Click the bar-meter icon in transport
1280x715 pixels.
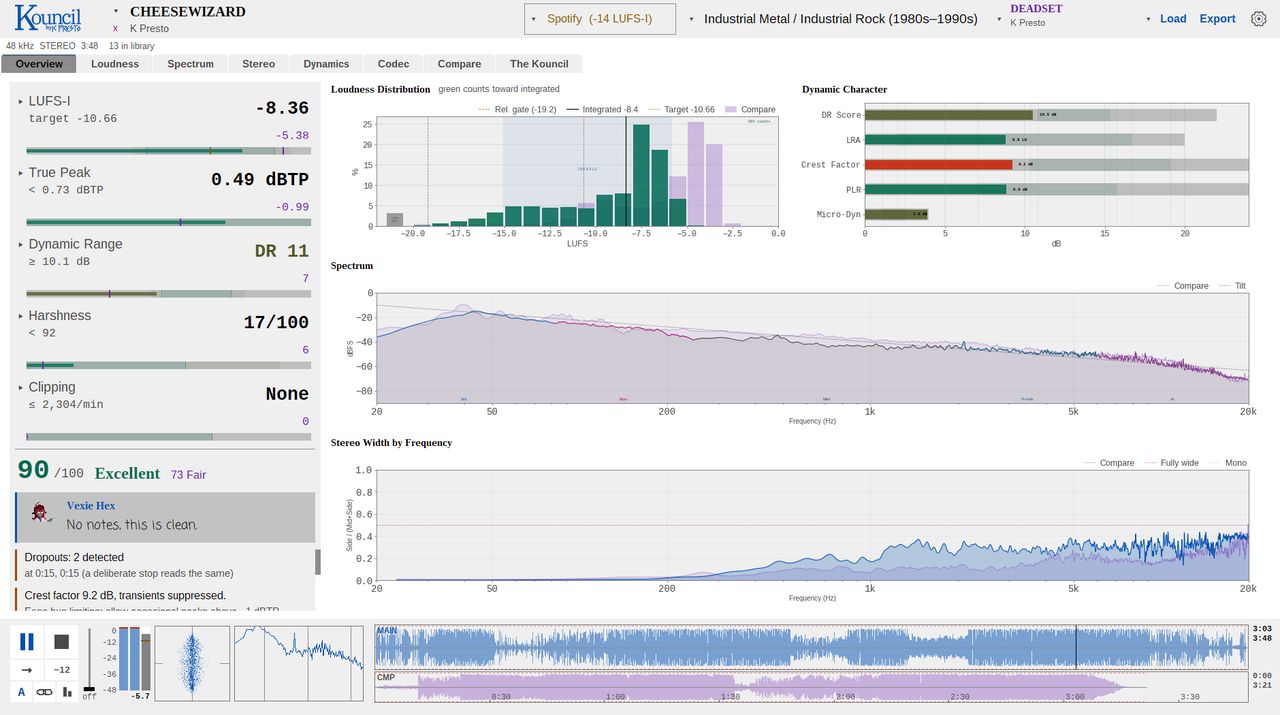68,691
